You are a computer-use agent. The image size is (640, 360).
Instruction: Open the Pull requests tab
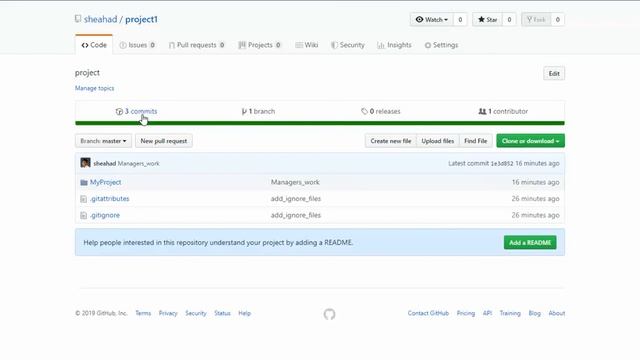(x=197, y=45)
